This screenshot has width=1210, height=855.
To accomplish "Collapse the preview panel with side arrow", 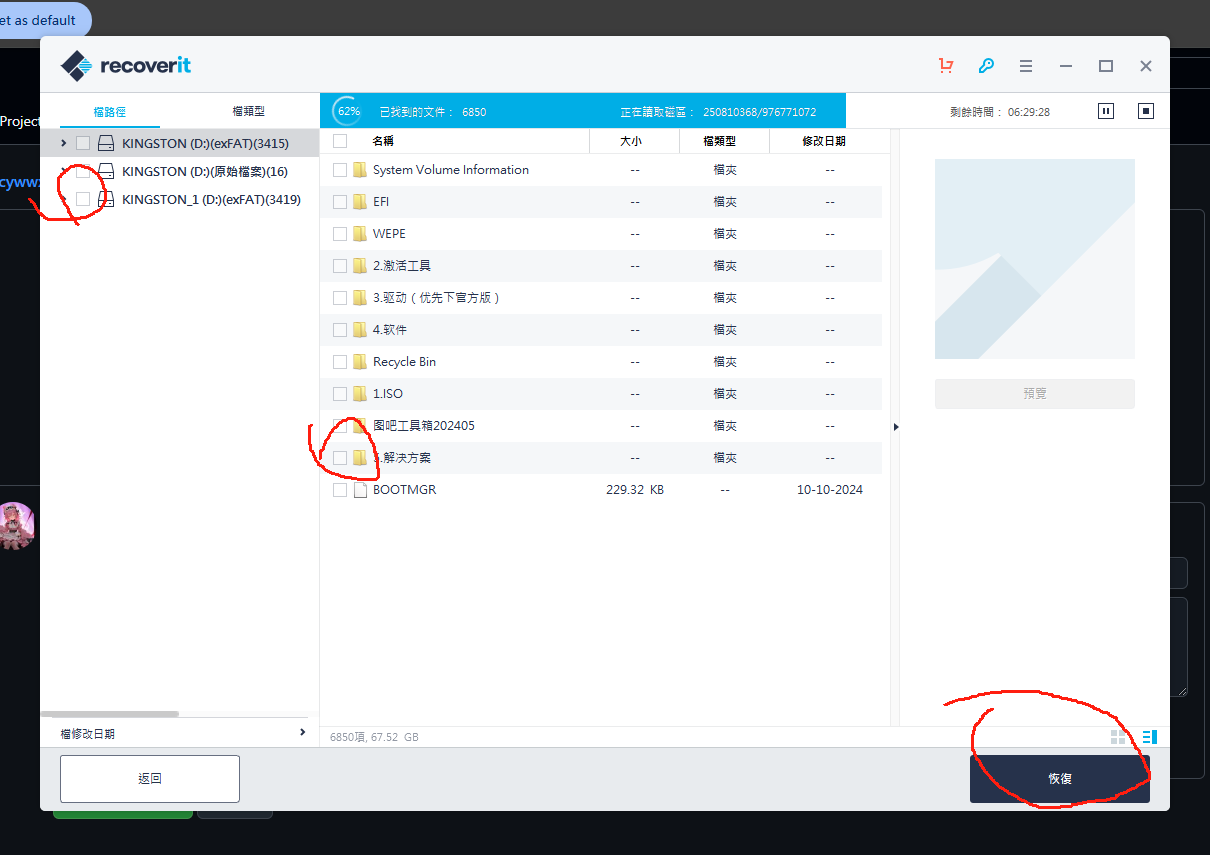I will click(896, 427).
